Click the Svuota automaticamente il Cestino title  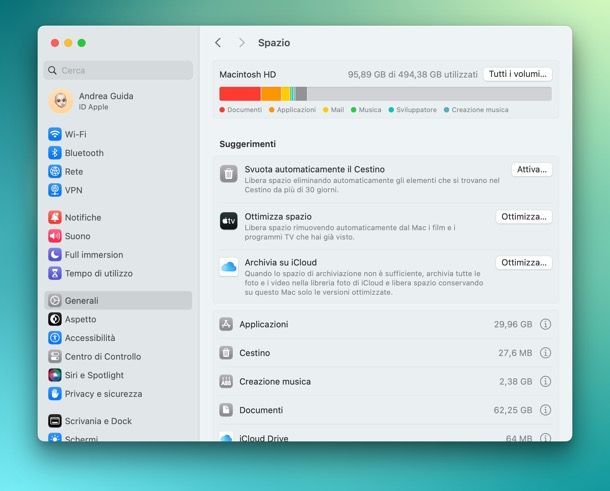click(315, 169)
